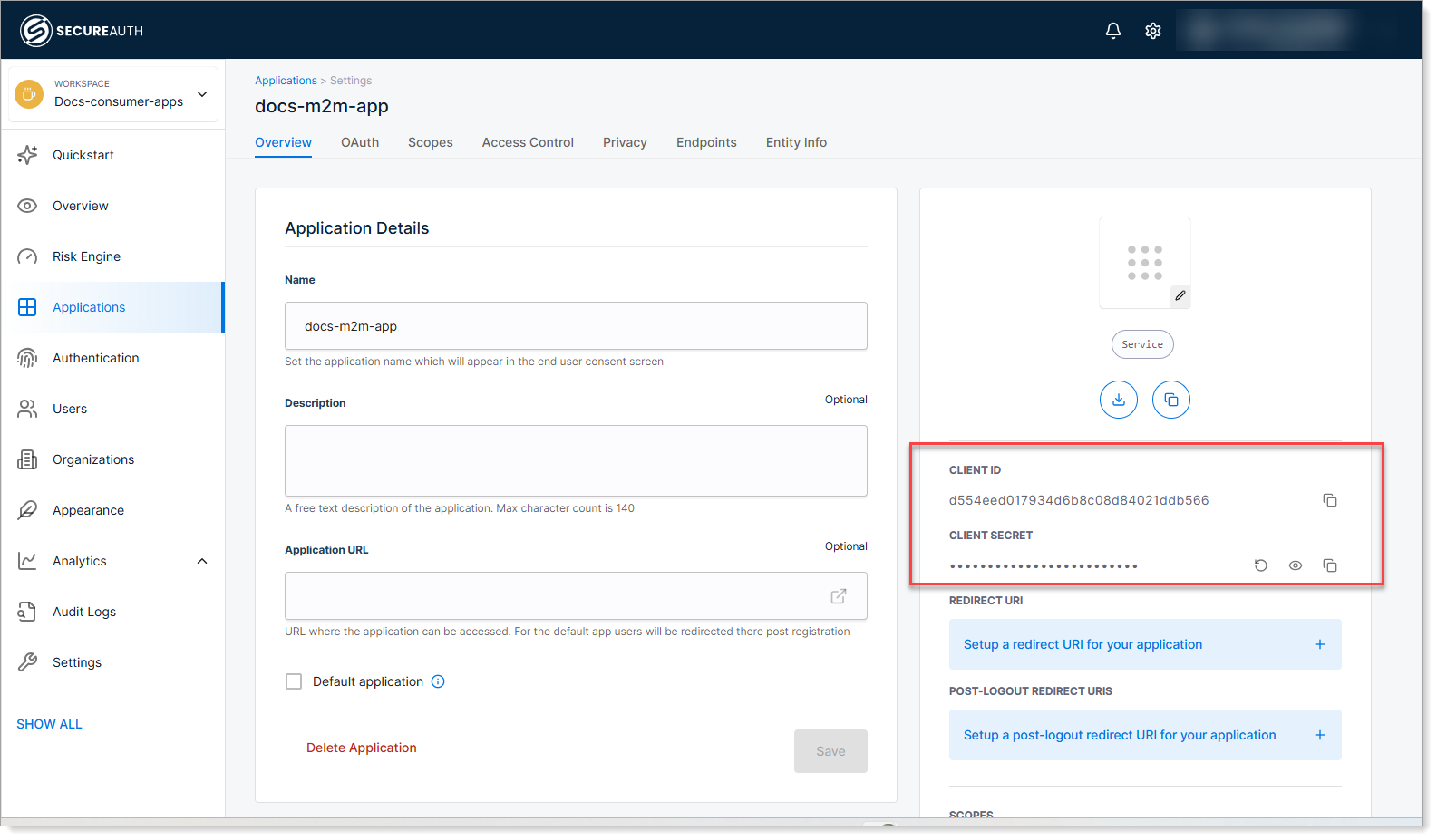Click the Applications breadcrumb link

tap(286, 81)
